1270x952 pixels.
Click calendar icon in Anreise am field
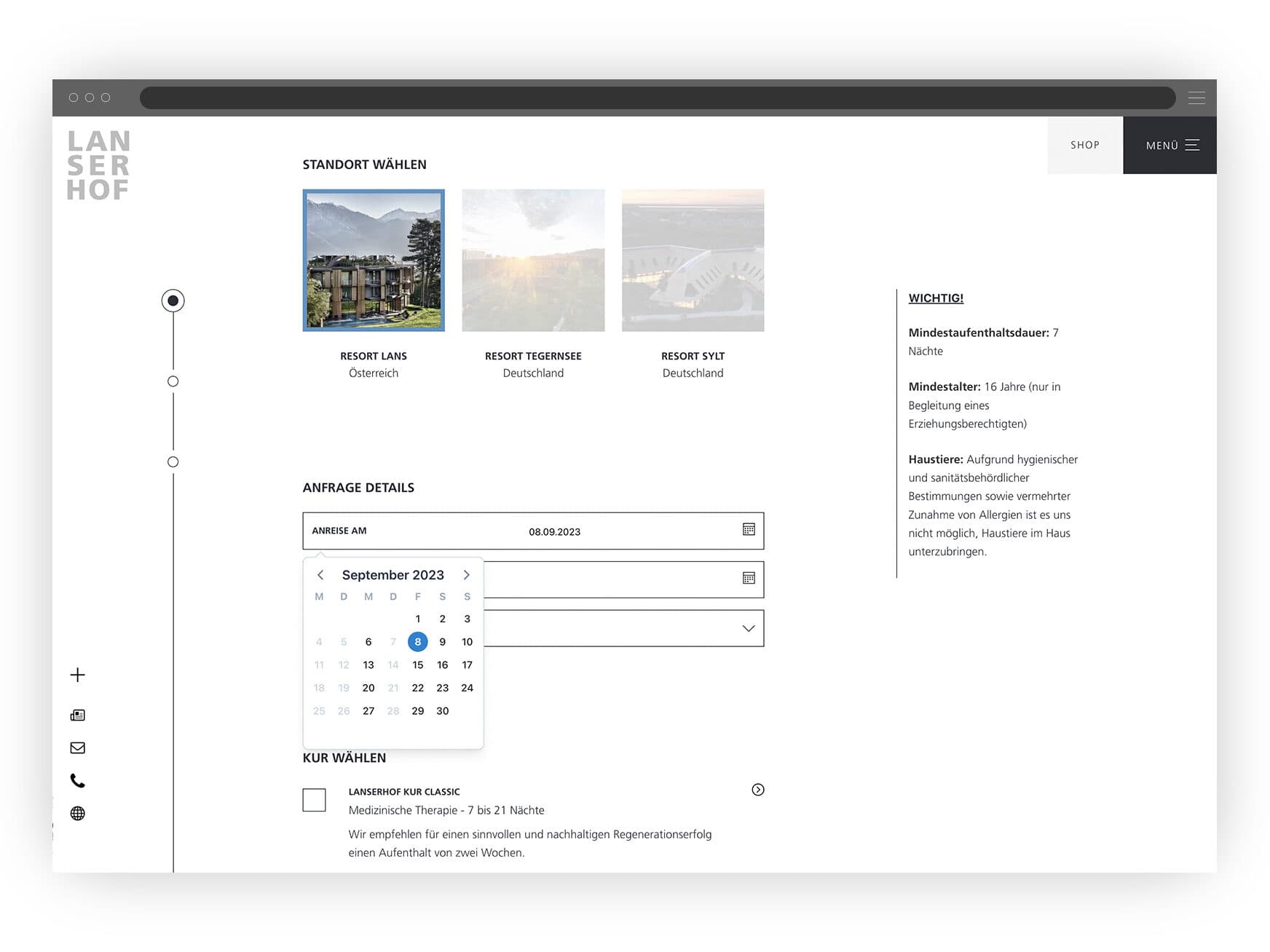tap(748, 530)
